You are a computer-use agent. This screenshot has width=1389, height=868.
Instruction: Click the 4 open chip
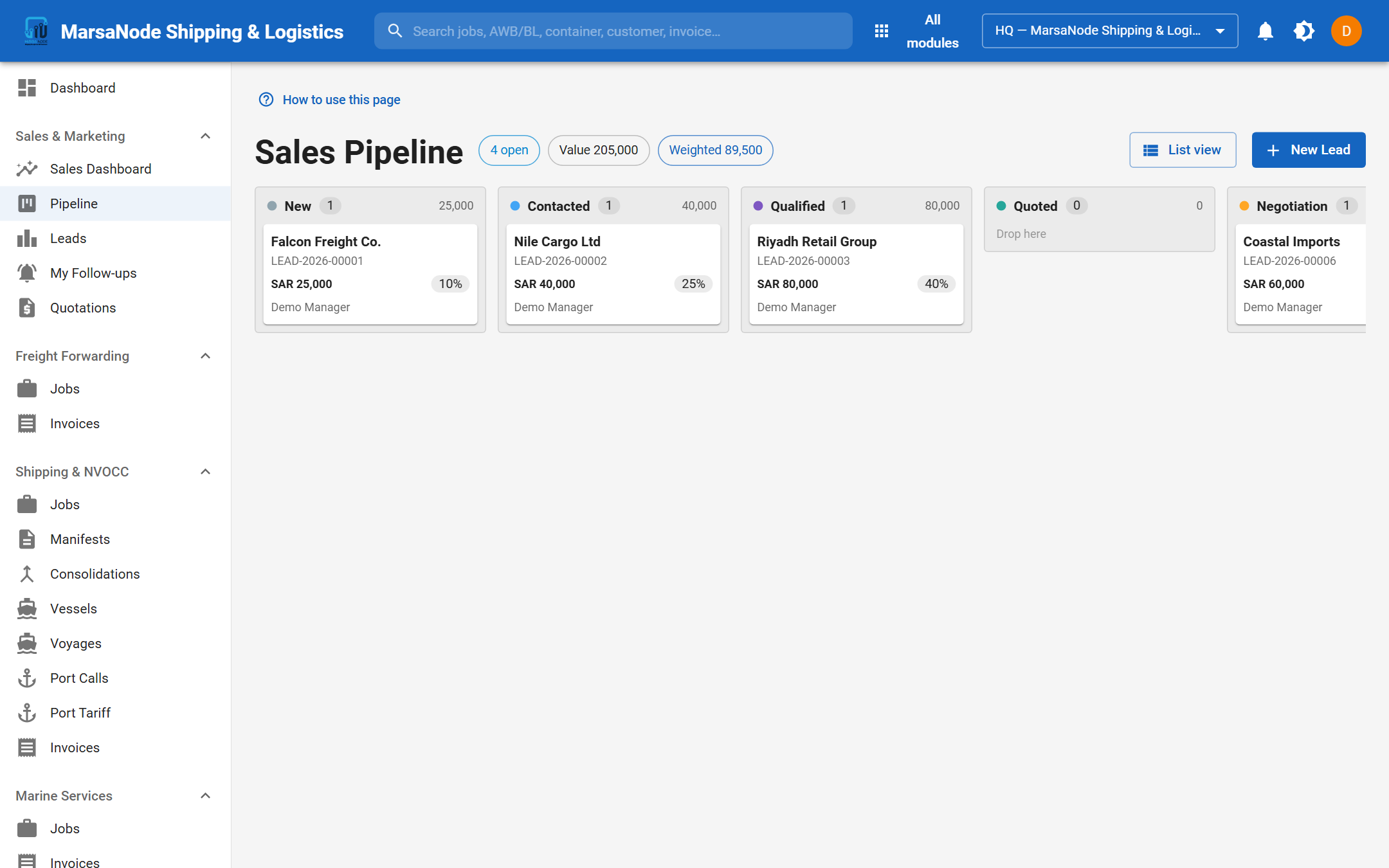[509, 150]
